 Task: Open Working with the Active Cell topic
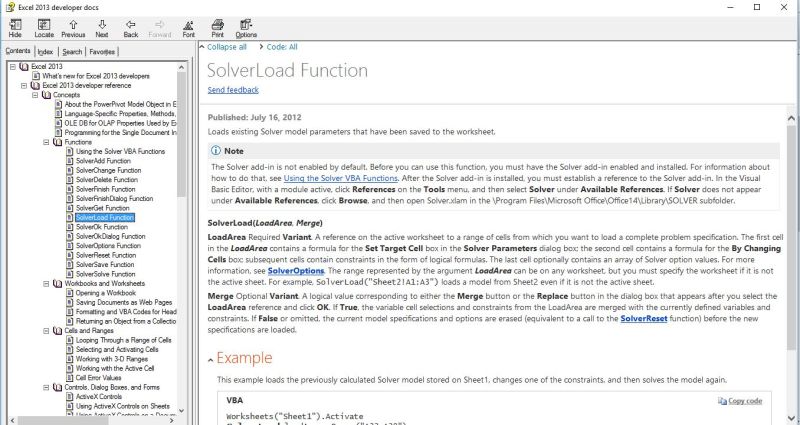point(115,368)
